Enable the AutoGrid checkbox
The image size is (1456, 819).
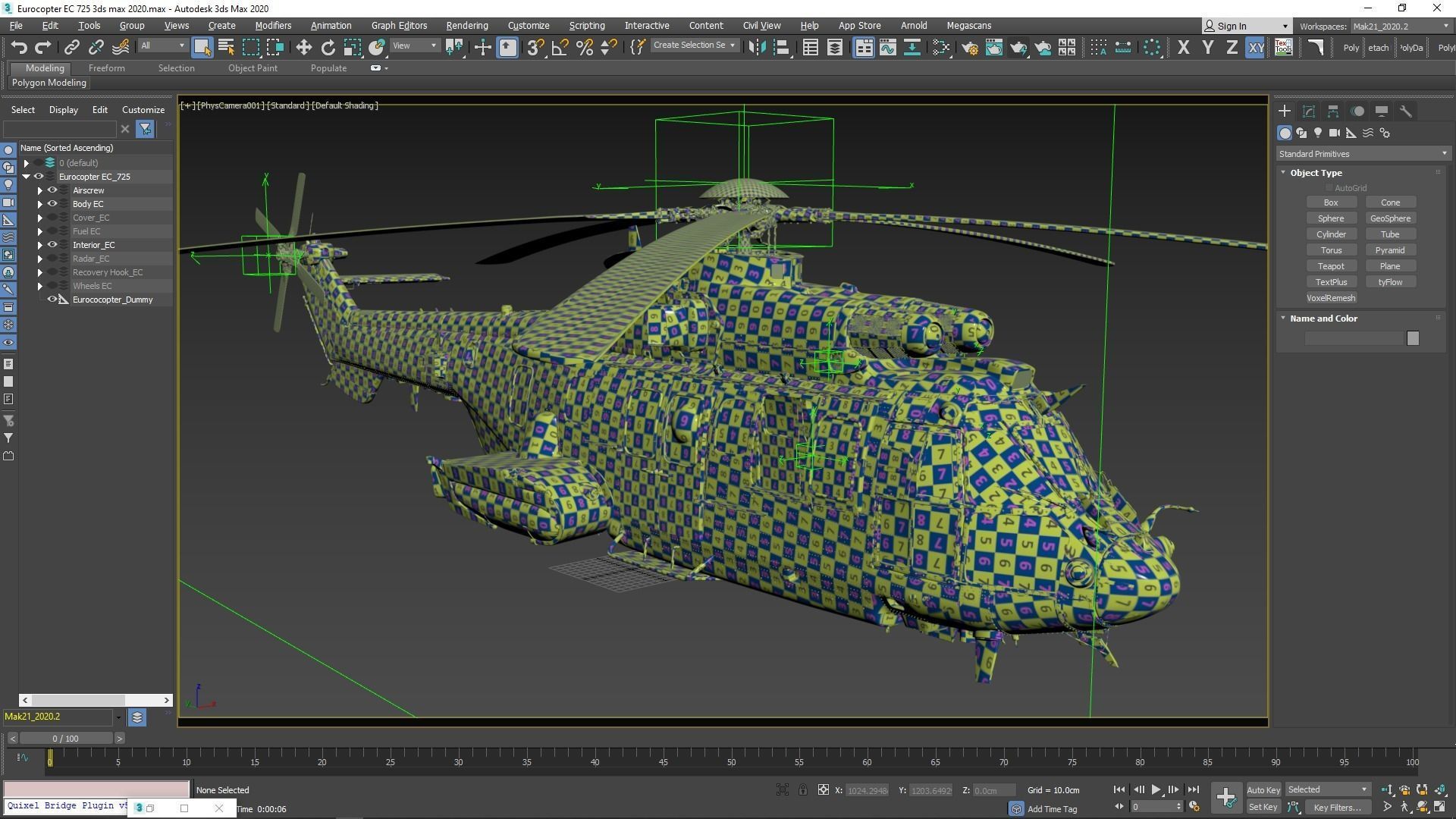point(1329,188)
